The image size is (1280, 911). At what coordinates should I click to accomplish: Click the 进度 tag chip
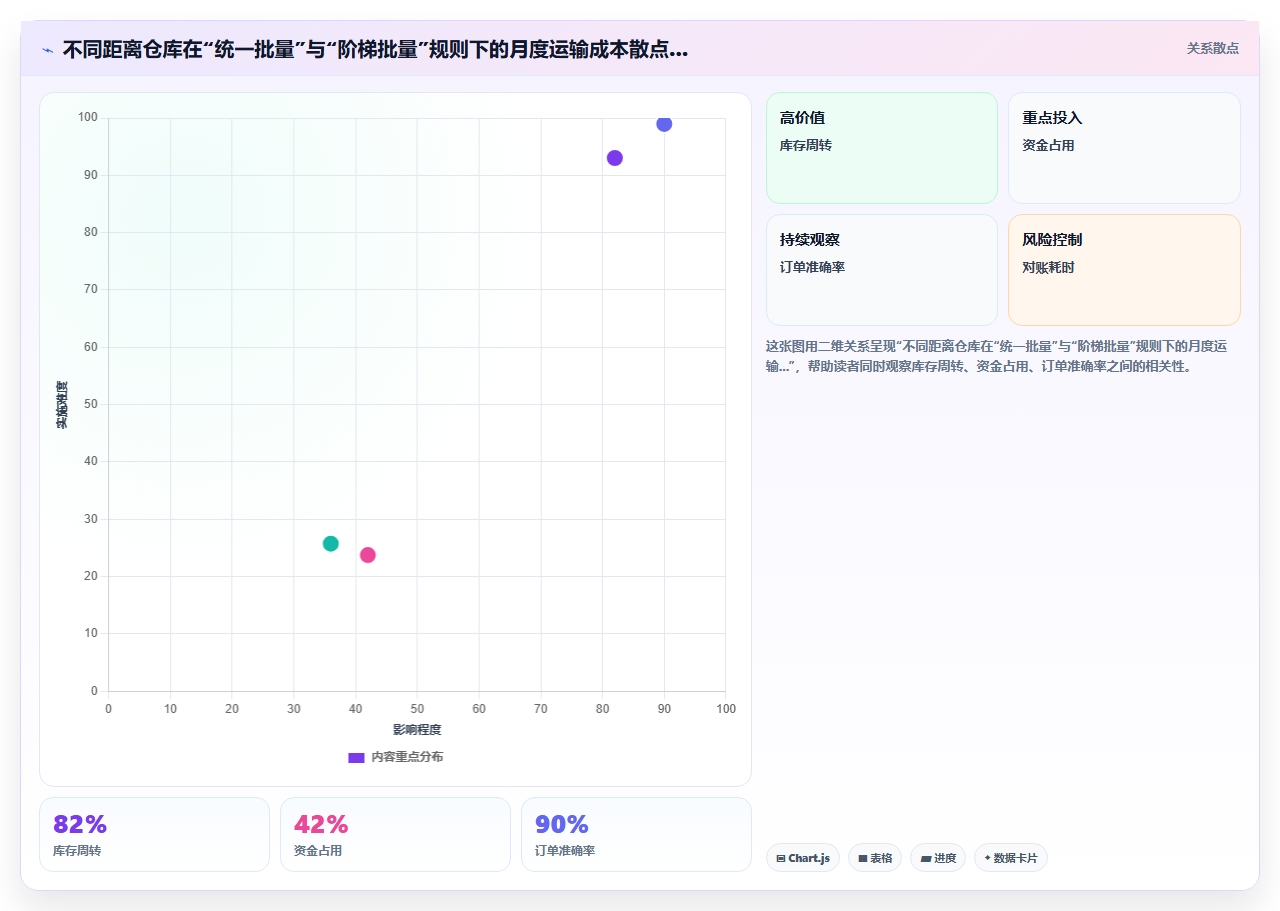[x=938, y=858]
